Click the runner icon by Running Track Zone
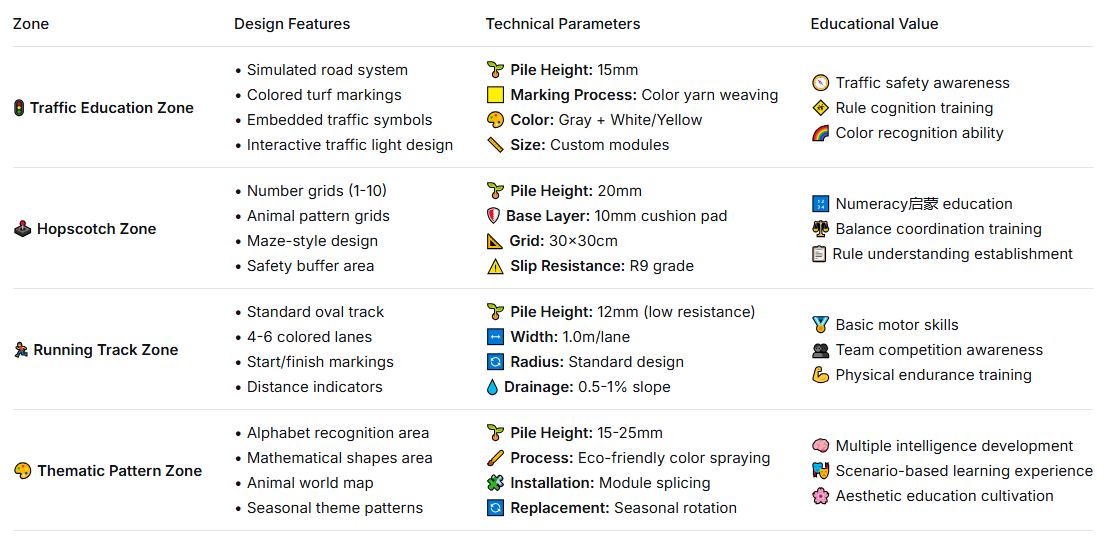Image resolution: width=1104 pixels, height=539 pixels. pos(21,350)
